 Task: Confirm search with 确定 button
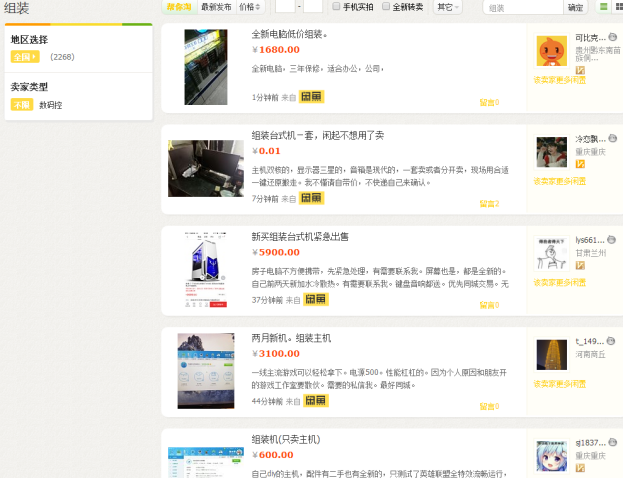coord(575,8)
